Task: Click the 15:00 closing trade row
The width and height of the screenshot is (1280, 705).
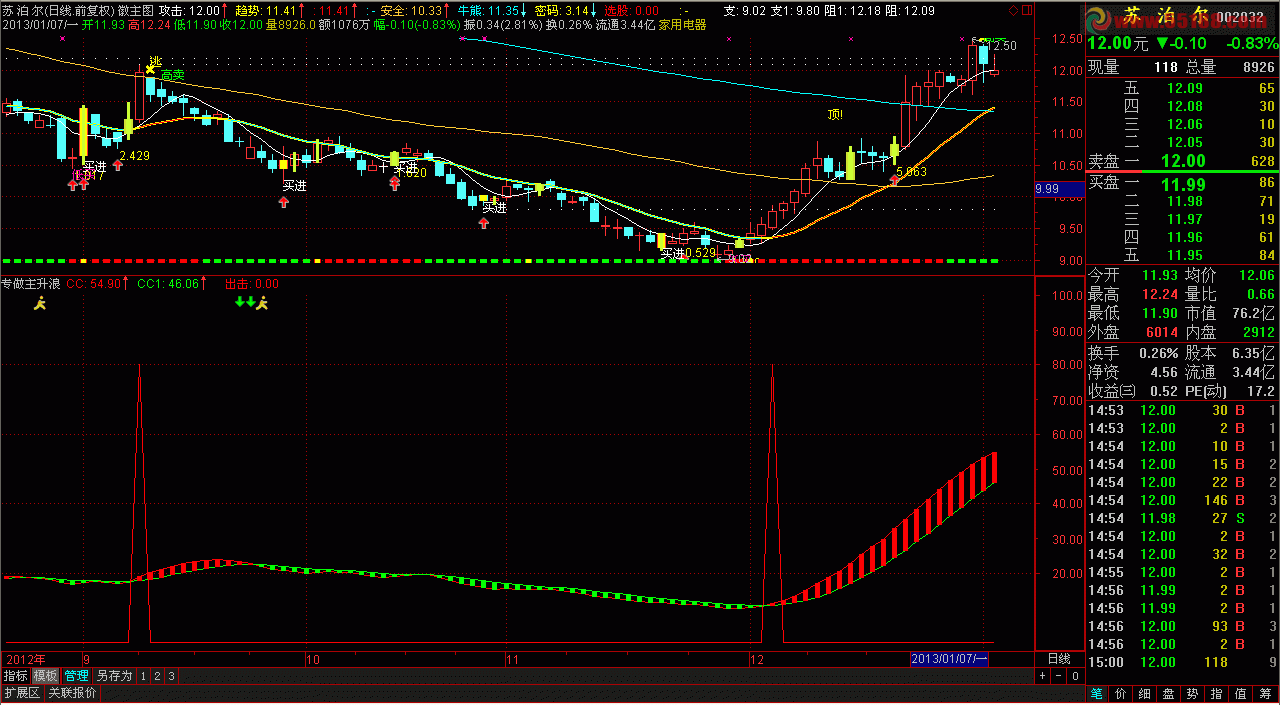Action: (x=1182, y=662)
